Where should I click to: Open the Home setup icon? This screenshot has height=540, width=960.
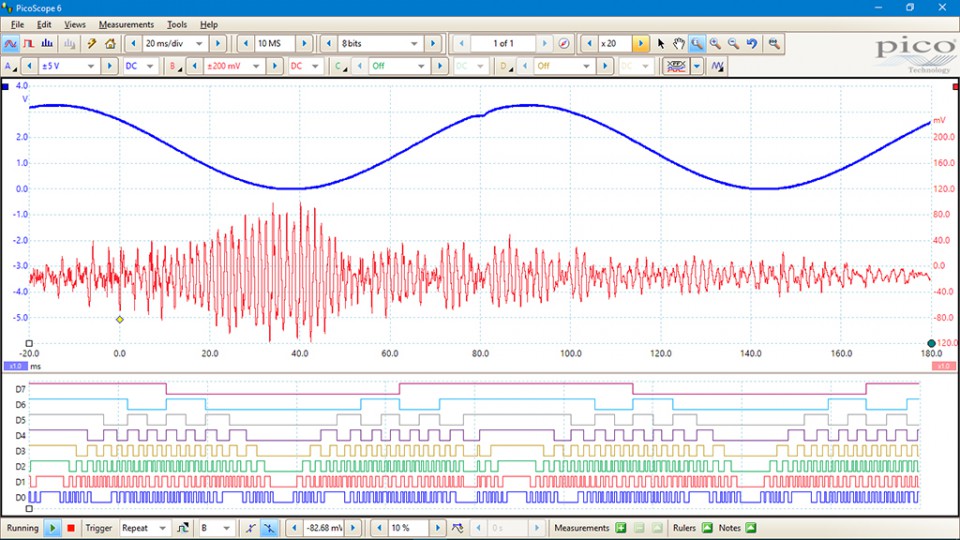pyautogui.click(x=110, y=44)
